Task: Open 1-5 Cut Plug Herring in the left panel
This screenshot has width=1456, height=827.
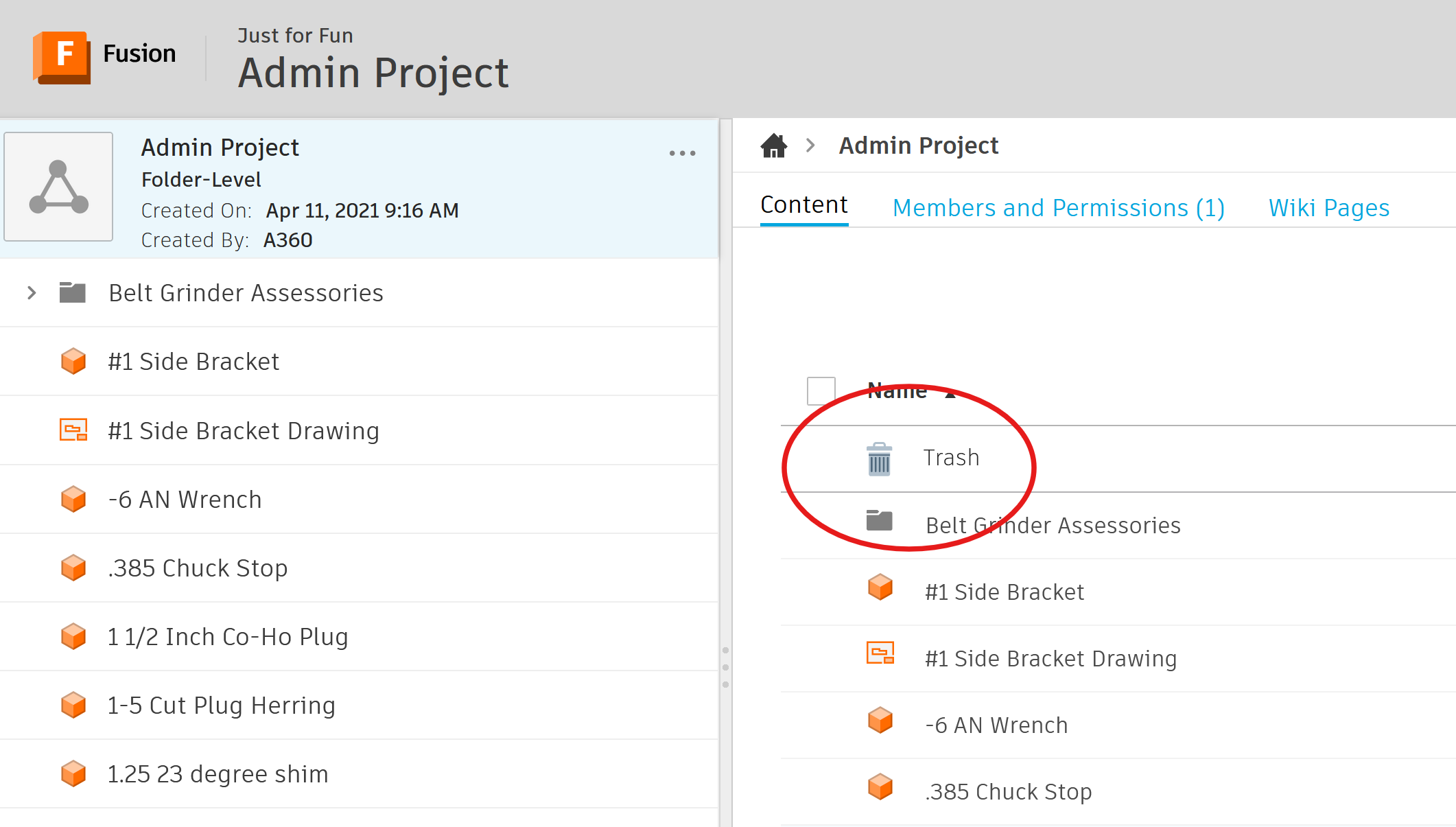Action: [221, 706]
